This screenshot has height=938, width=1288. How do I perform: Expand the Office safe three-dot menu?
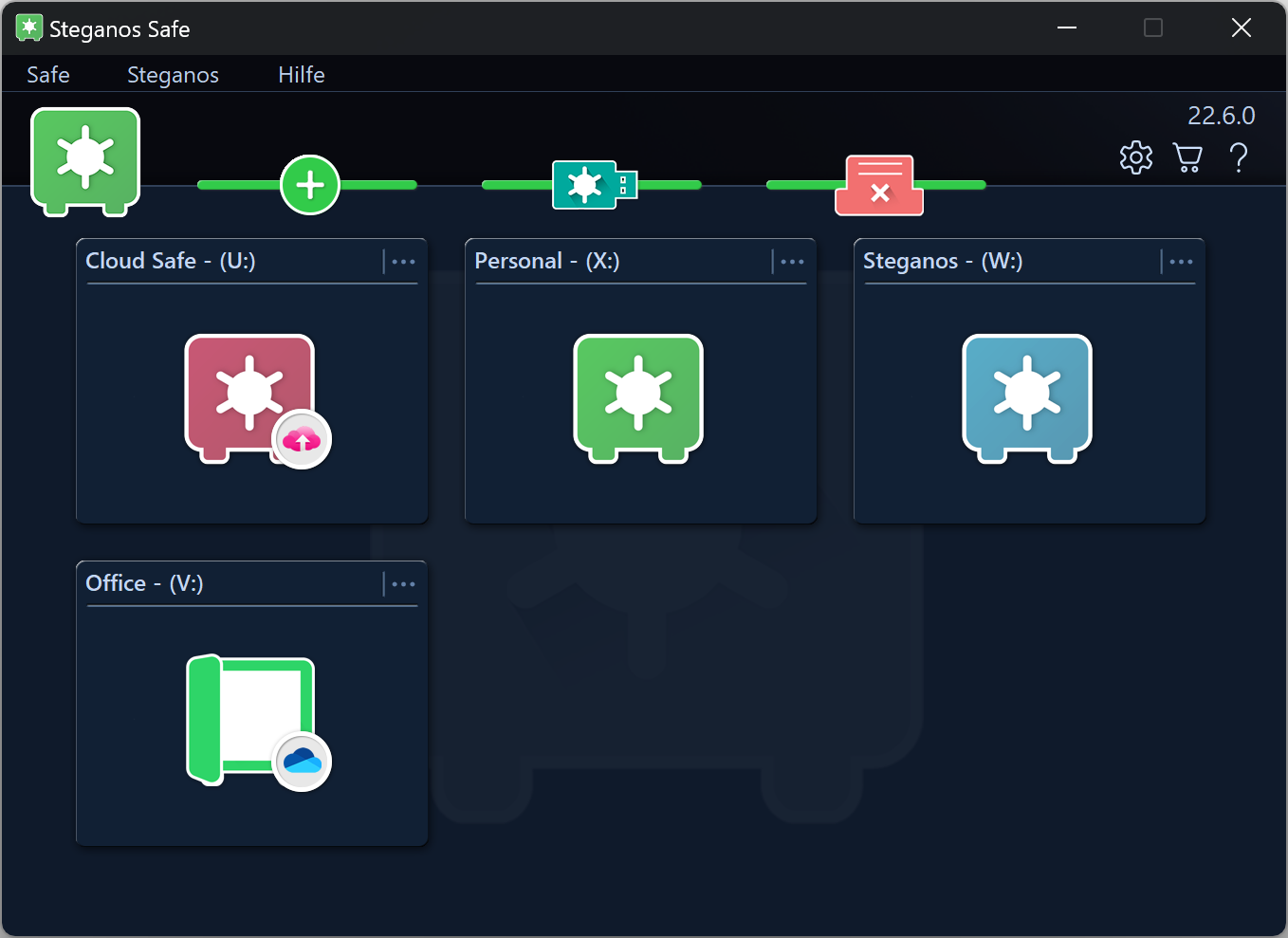pyautogui.click(x=403, y=584)
